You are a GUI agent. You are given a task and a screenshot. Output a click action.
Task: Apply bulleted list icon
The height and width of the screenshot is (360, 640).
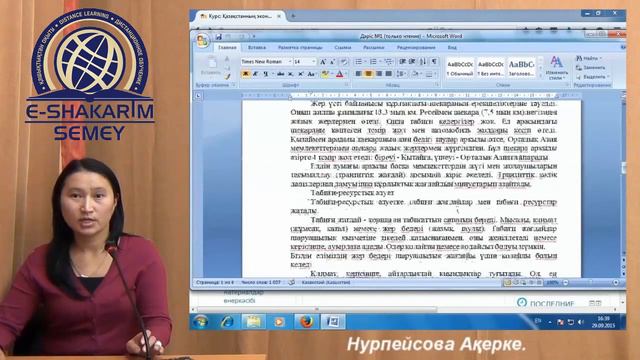358,62
